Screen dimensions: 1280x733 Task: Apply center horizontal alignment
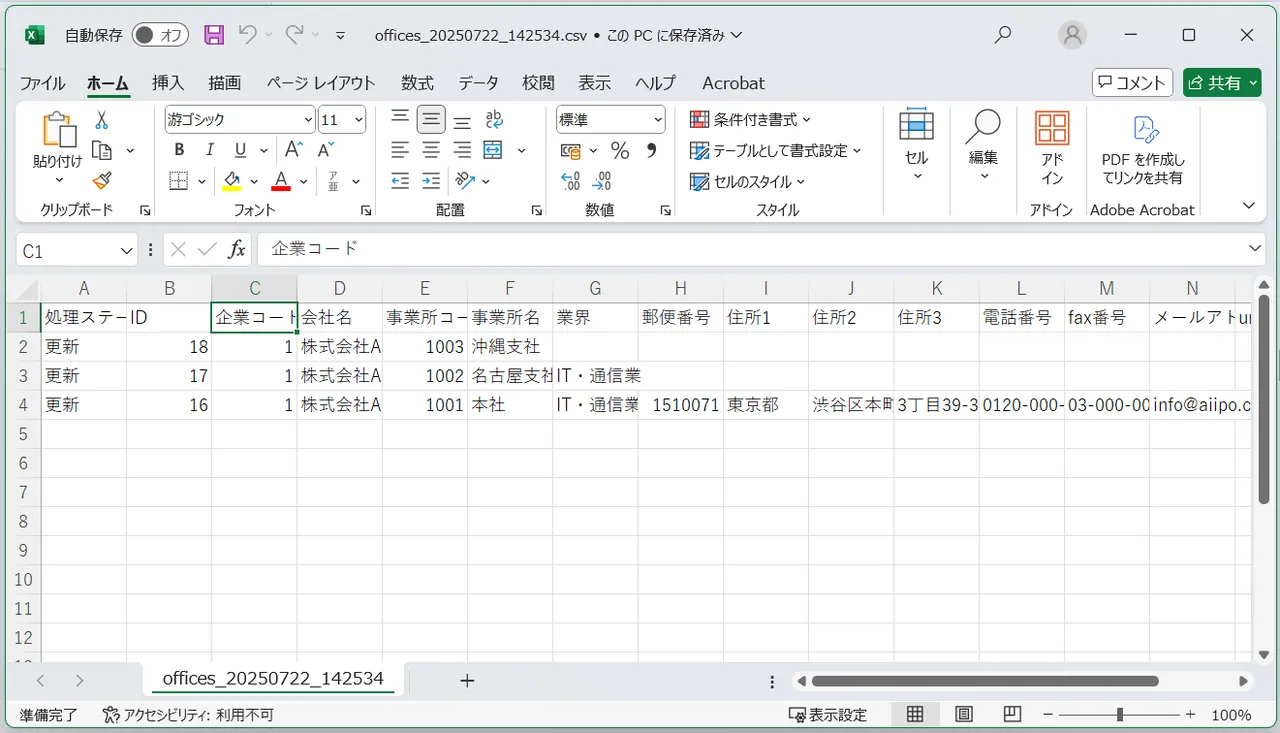click(x=431, y=150)
